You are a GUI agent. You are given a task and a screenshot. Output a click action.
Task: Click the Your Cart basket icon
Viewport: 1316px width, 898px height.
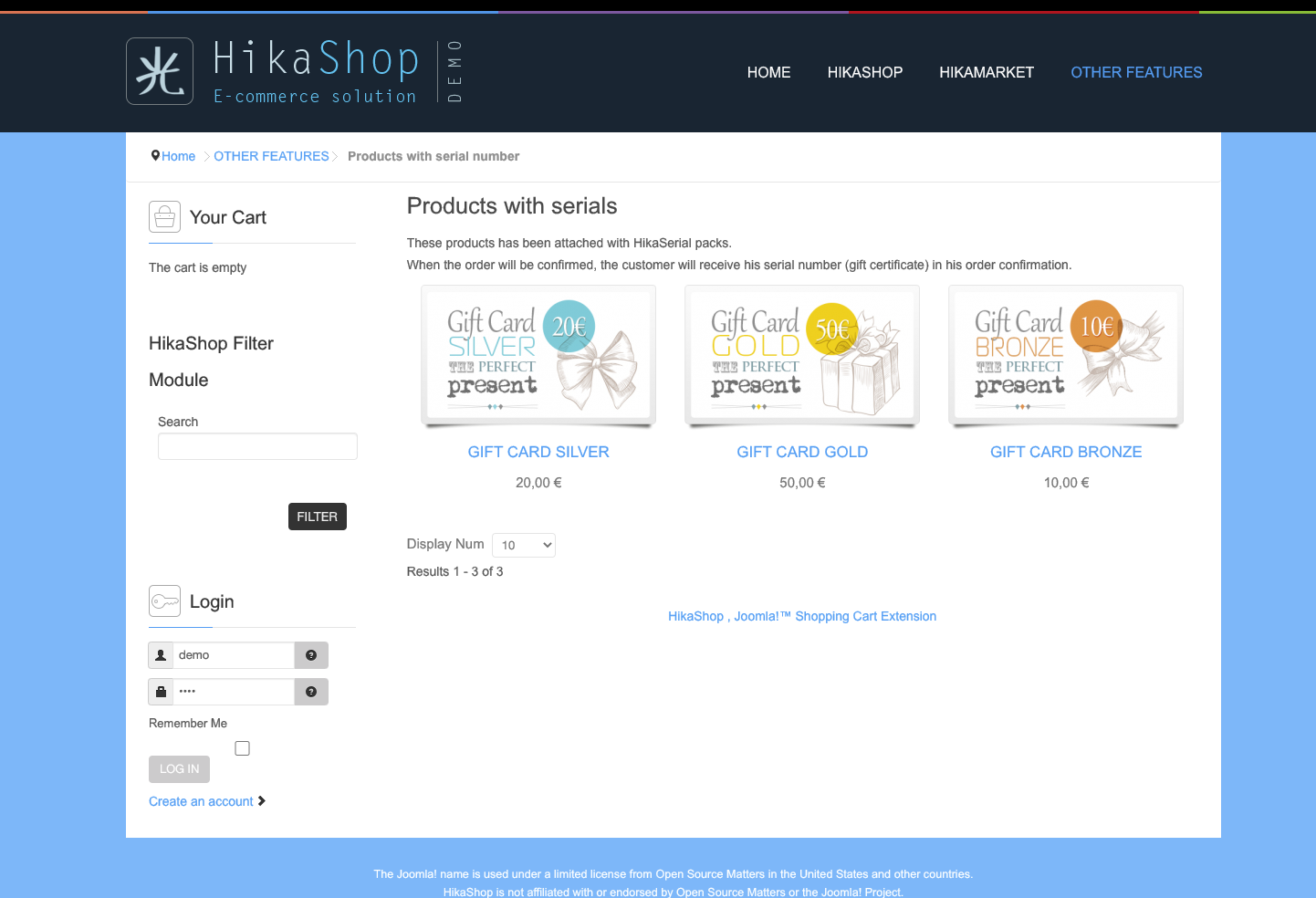164,217
